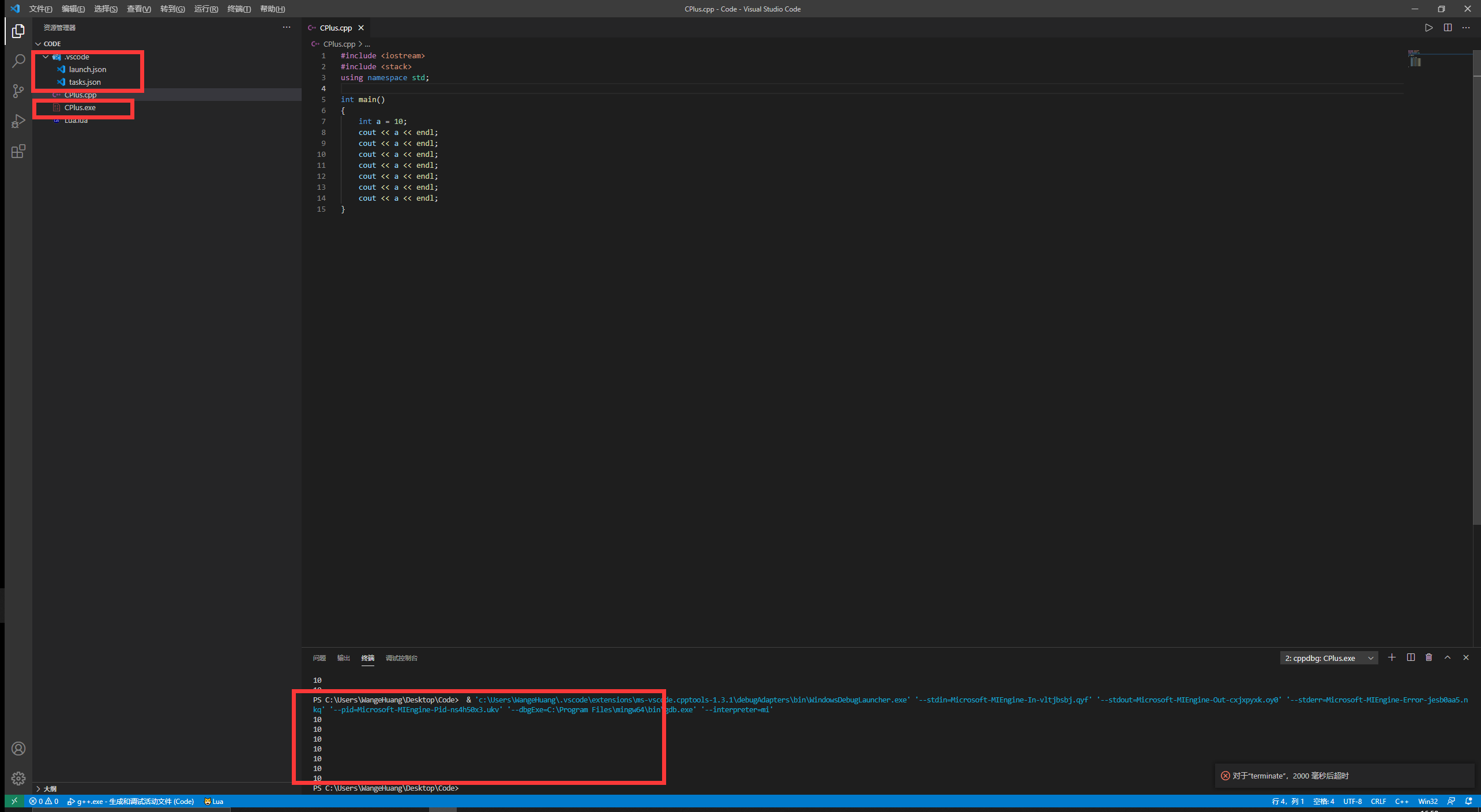
Task: Open Run and Debug view
Action: click(x=18, y=121)
